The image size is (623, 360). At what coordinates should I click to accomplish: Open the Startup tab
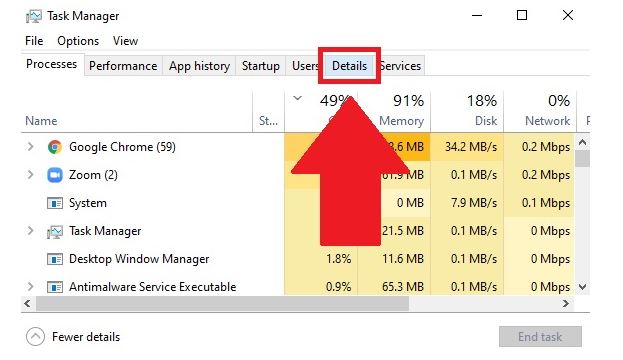coord(261,66)
